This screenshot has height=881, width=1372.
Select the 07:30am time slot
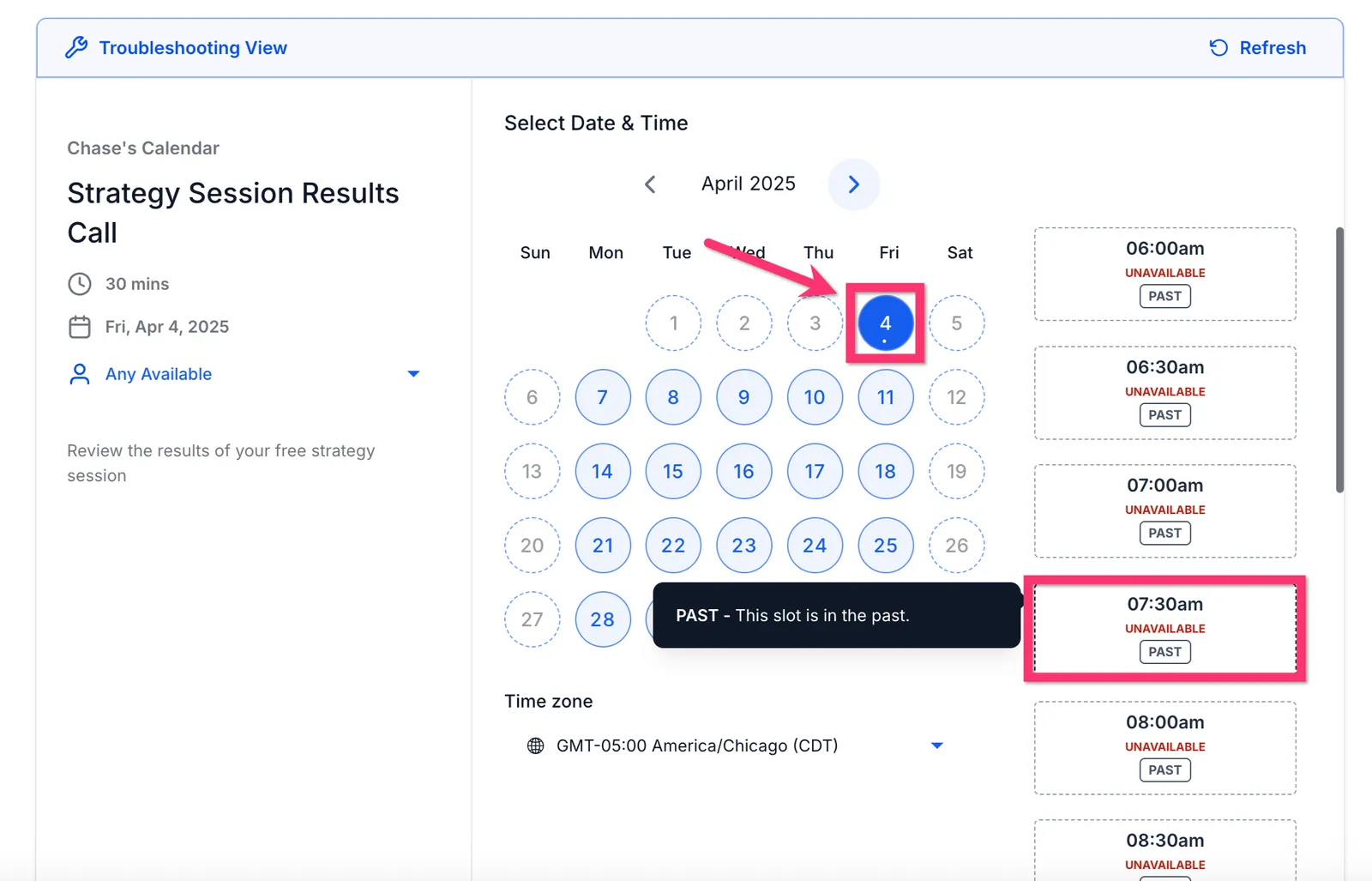[x=1165, y=629]
